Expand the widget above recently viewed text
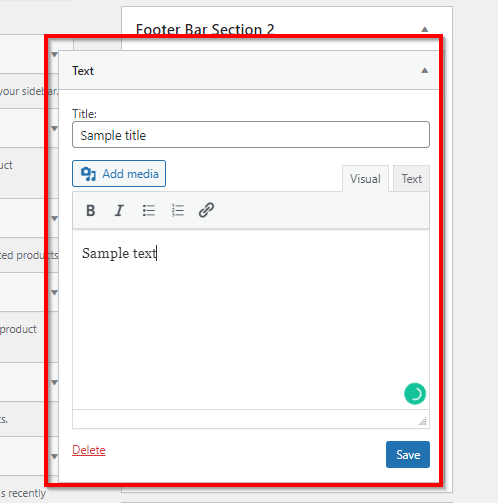 (x=54, y=456)
